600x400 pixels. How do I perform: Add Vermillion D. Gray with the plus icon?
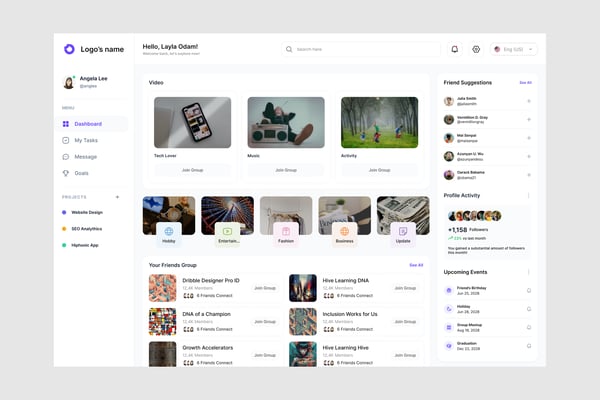(529, 119)
